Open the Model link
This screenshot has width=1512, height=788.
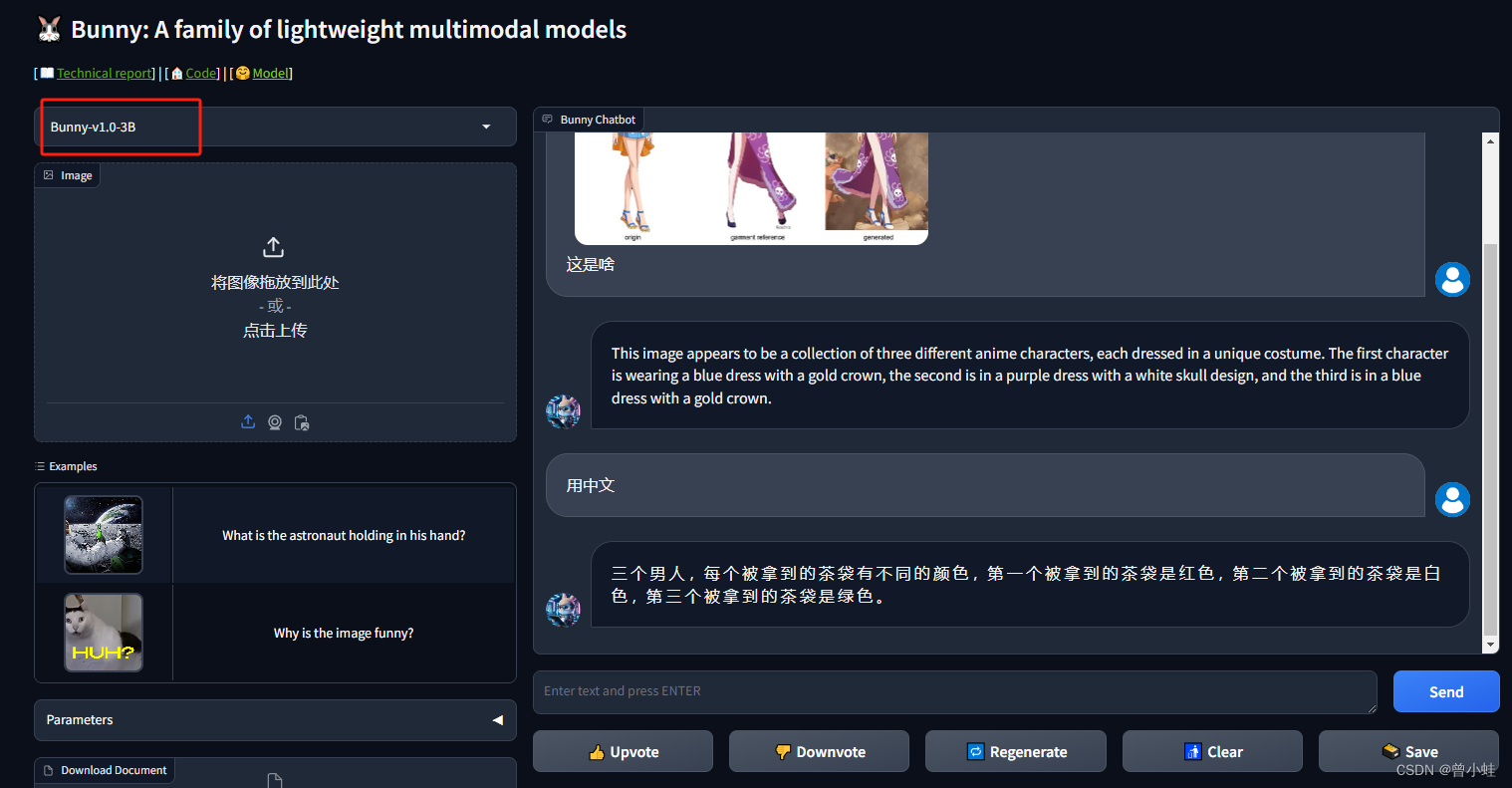pyautogui.click(x=270, y=73)
